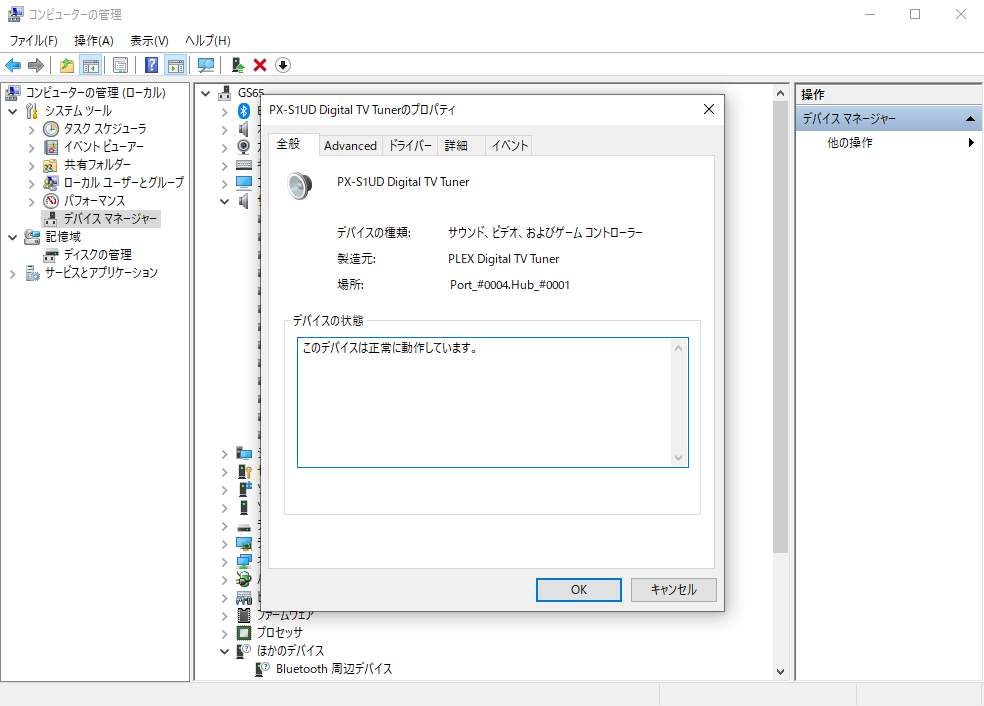This screenshot has width=984, height=706.
Task: Switch to the ドライバー tab
Action: [410, 146]
